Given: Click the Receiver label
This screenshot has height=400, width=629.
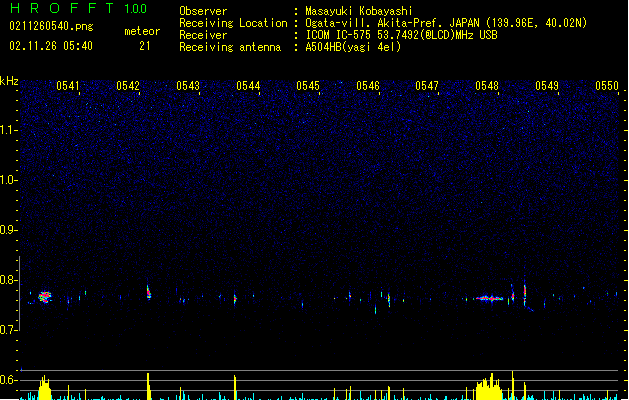Looking at the screenshot, I should (203, 35).
